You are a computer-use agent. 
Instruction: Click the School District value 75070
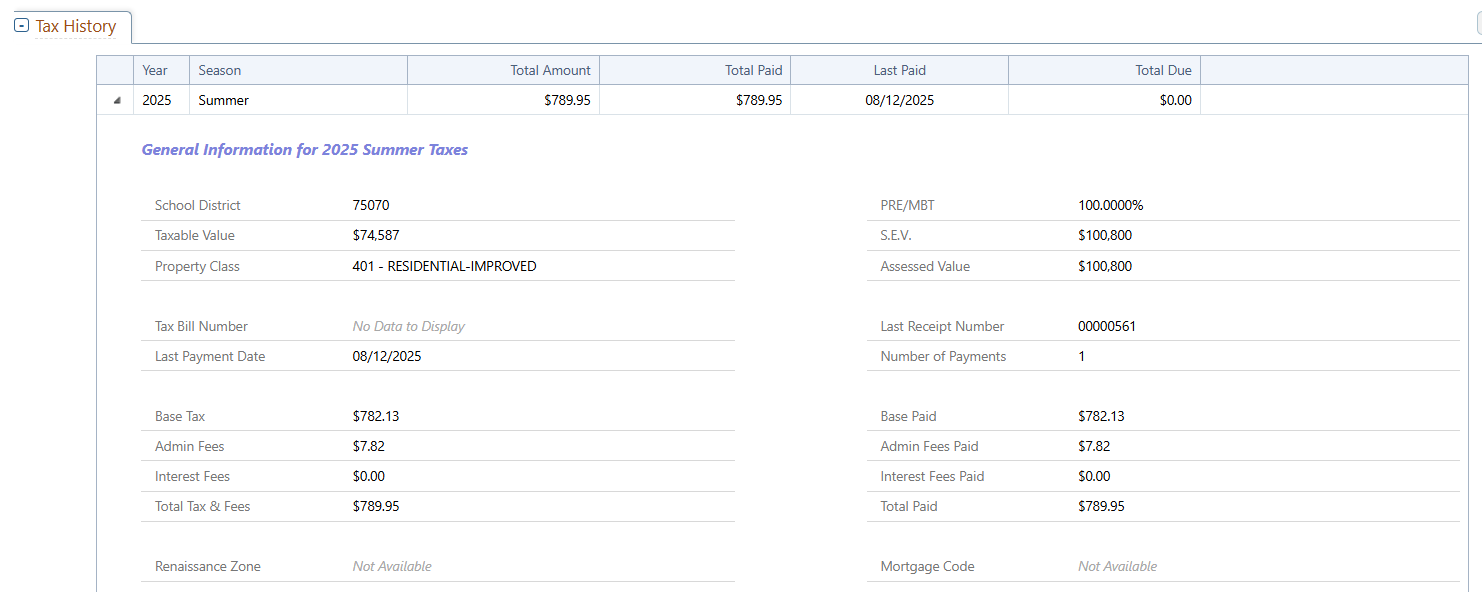click(x=371, y=205)
